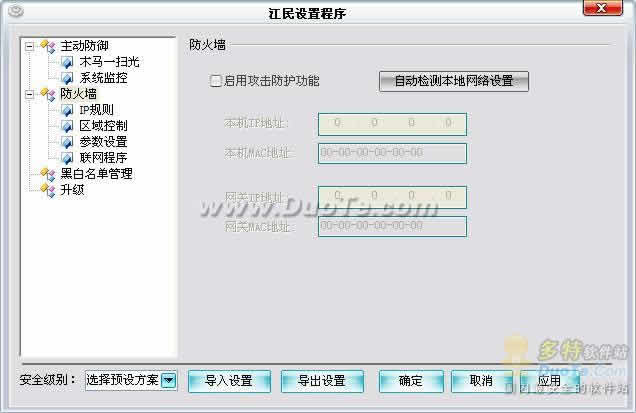Image resolution: width=636 pixels, height=413 pixels.
Task: Open the 选择预设方案 dropdown arrow
Action: [169, 381]
